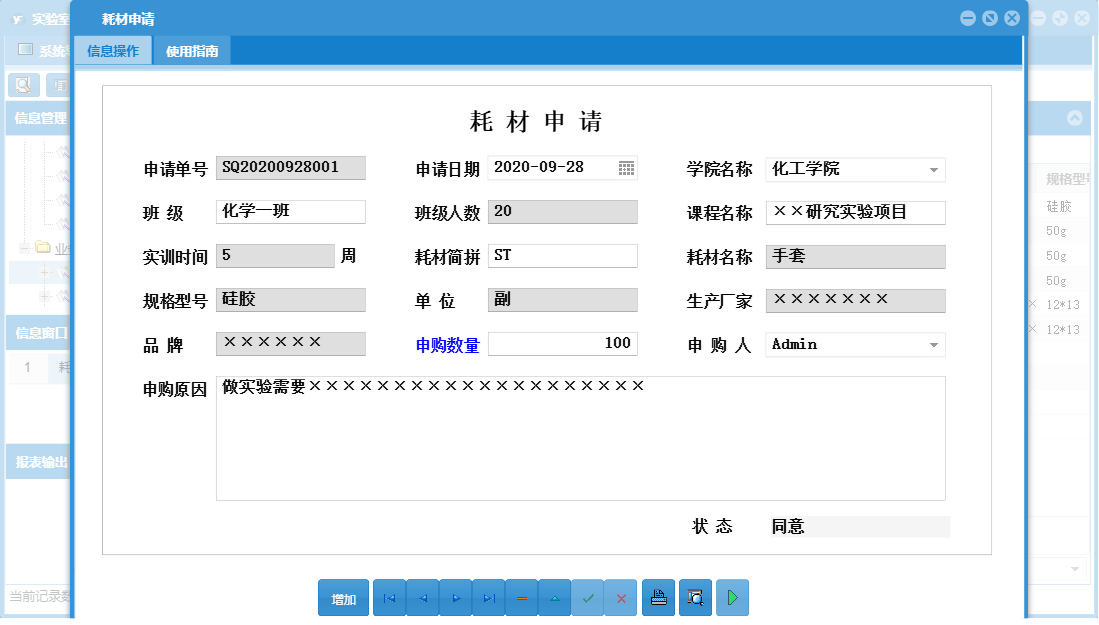
Task: Jump to the last record
Action: pyautogui.click(x=488, y=597)
